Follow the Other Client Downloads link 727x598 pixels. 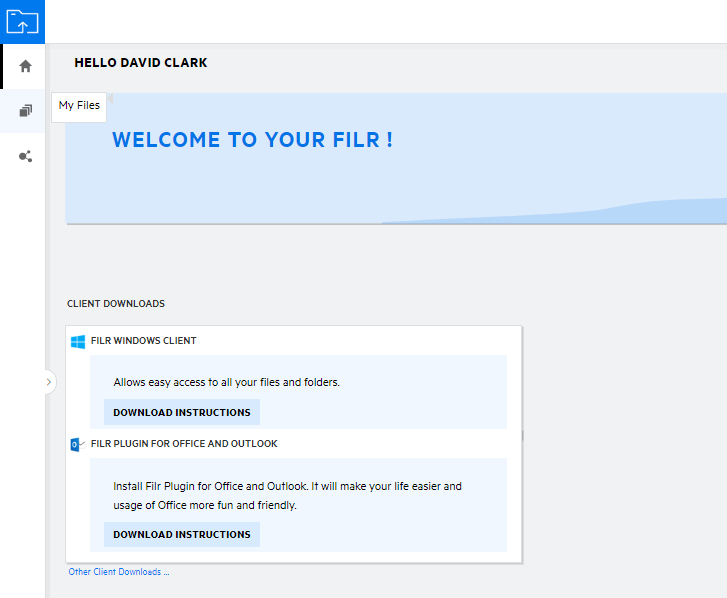pos(119,572)
